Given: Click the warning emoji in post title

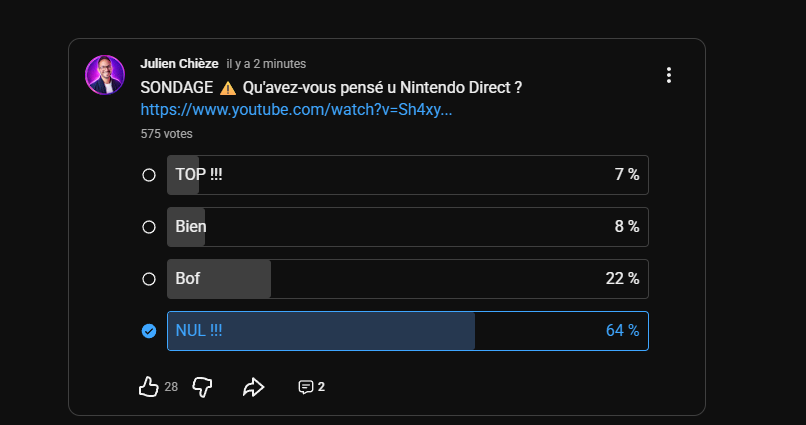Looking at the screenshot, I should (228, 88).
